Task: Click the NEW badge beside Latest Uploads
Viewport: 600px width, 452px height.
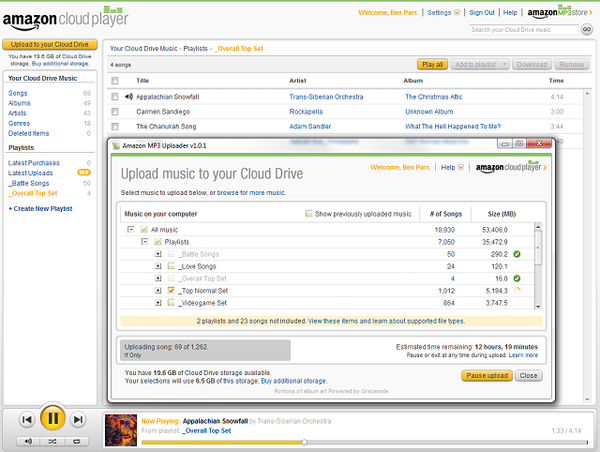Action: [84, 173]
